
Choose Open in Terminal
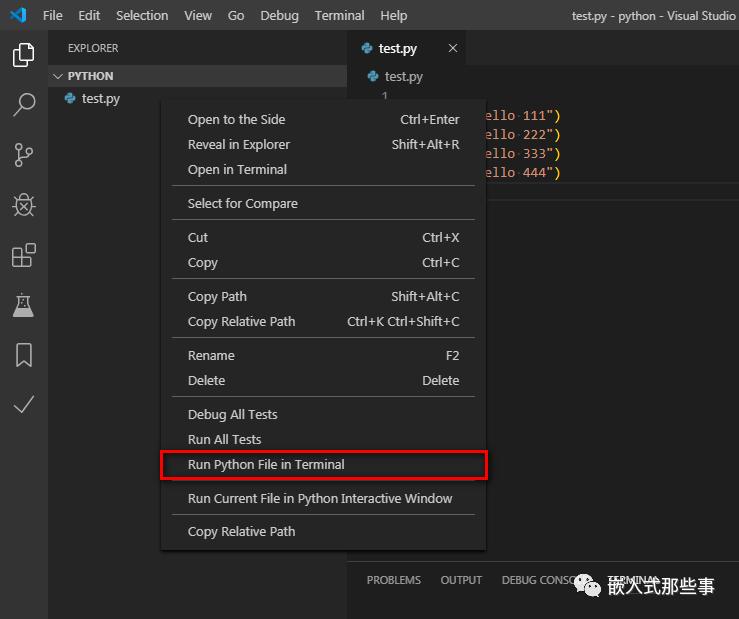323,170
